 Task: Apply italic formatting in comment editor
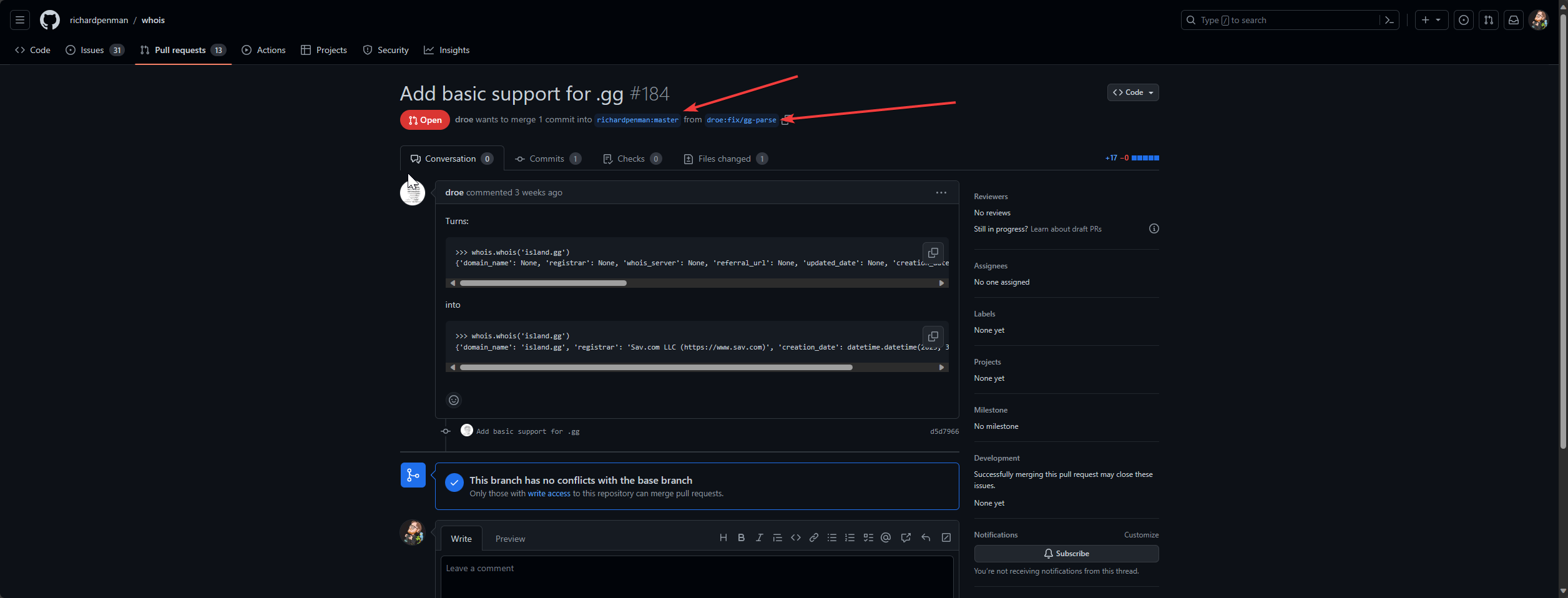click(759, 537)
